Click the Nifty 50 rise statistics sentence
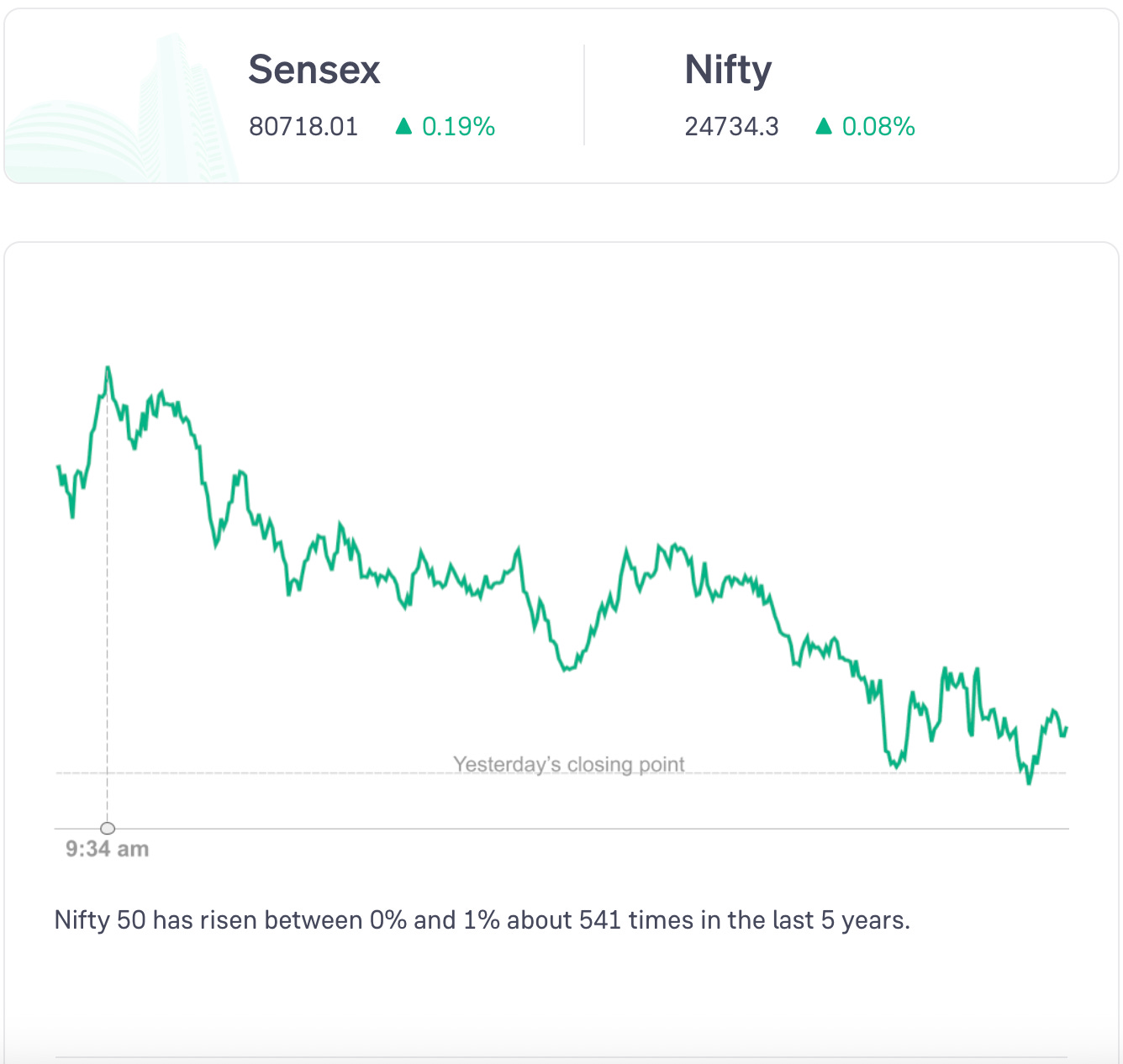This screenshot has width=1123, height=1064. click(x=482, y=920)
